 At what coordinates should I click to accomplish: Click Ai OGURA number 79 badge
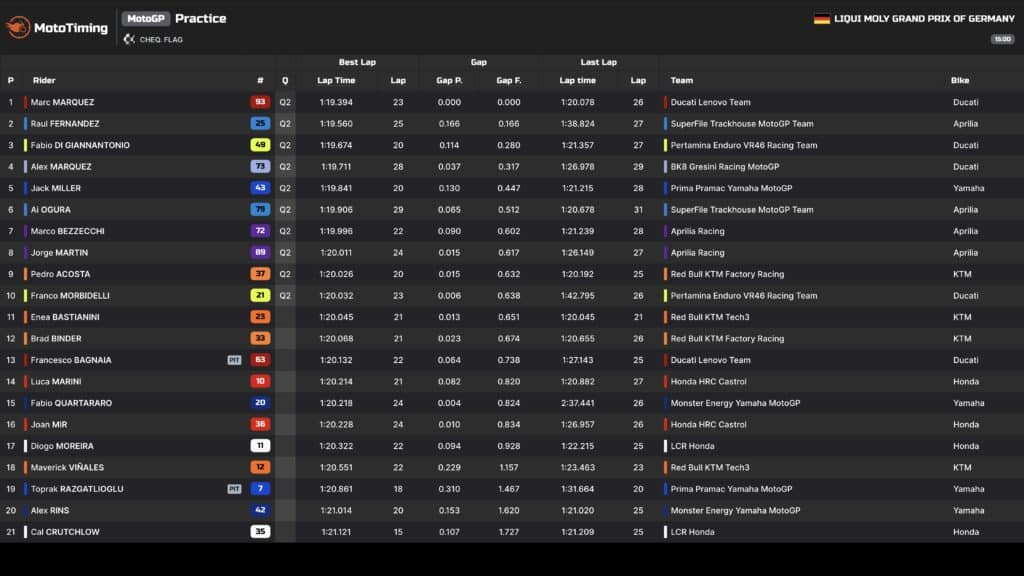point(260,210)
